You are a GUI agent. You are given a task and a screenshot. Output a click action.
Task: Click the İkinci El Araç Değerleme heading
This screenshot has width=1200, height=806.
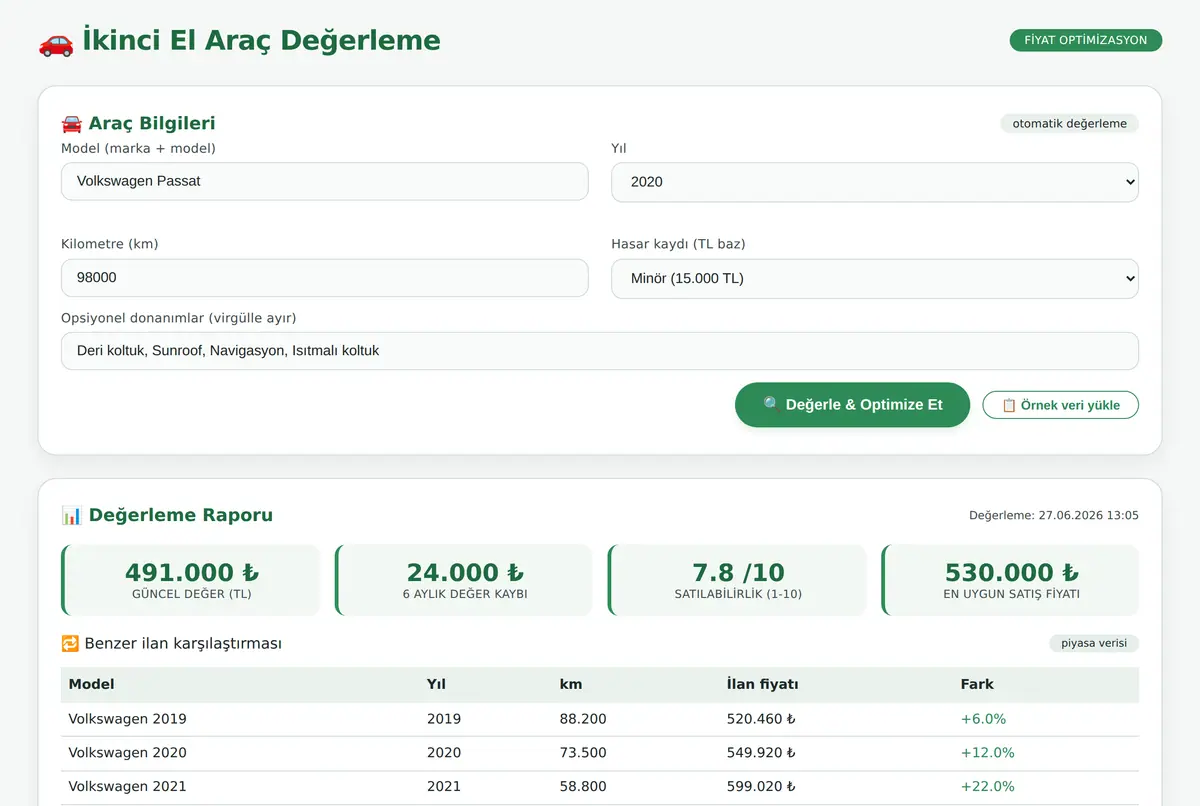tap(261, 41)
